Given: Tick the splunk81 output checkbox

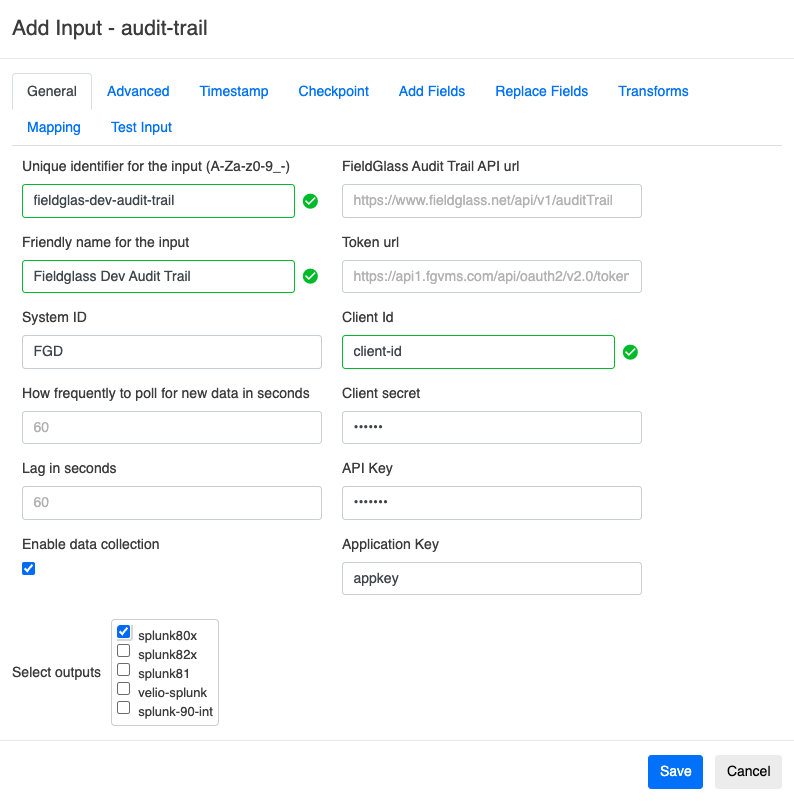Looking at the screenshot, I should pos(124,670).
